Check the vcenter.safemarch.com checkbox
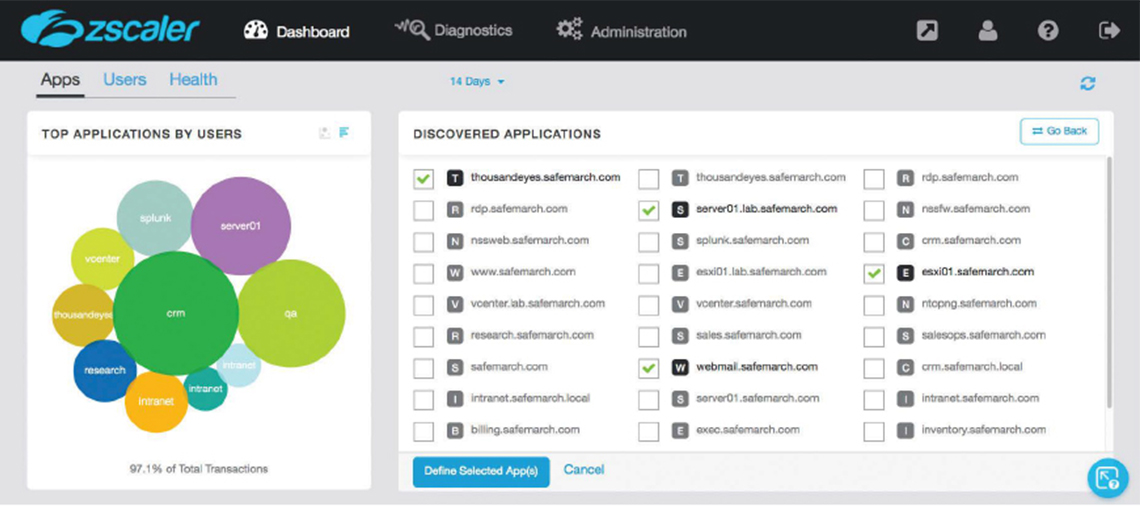Viewport: 1140px width, 506px height. (649, 305)
